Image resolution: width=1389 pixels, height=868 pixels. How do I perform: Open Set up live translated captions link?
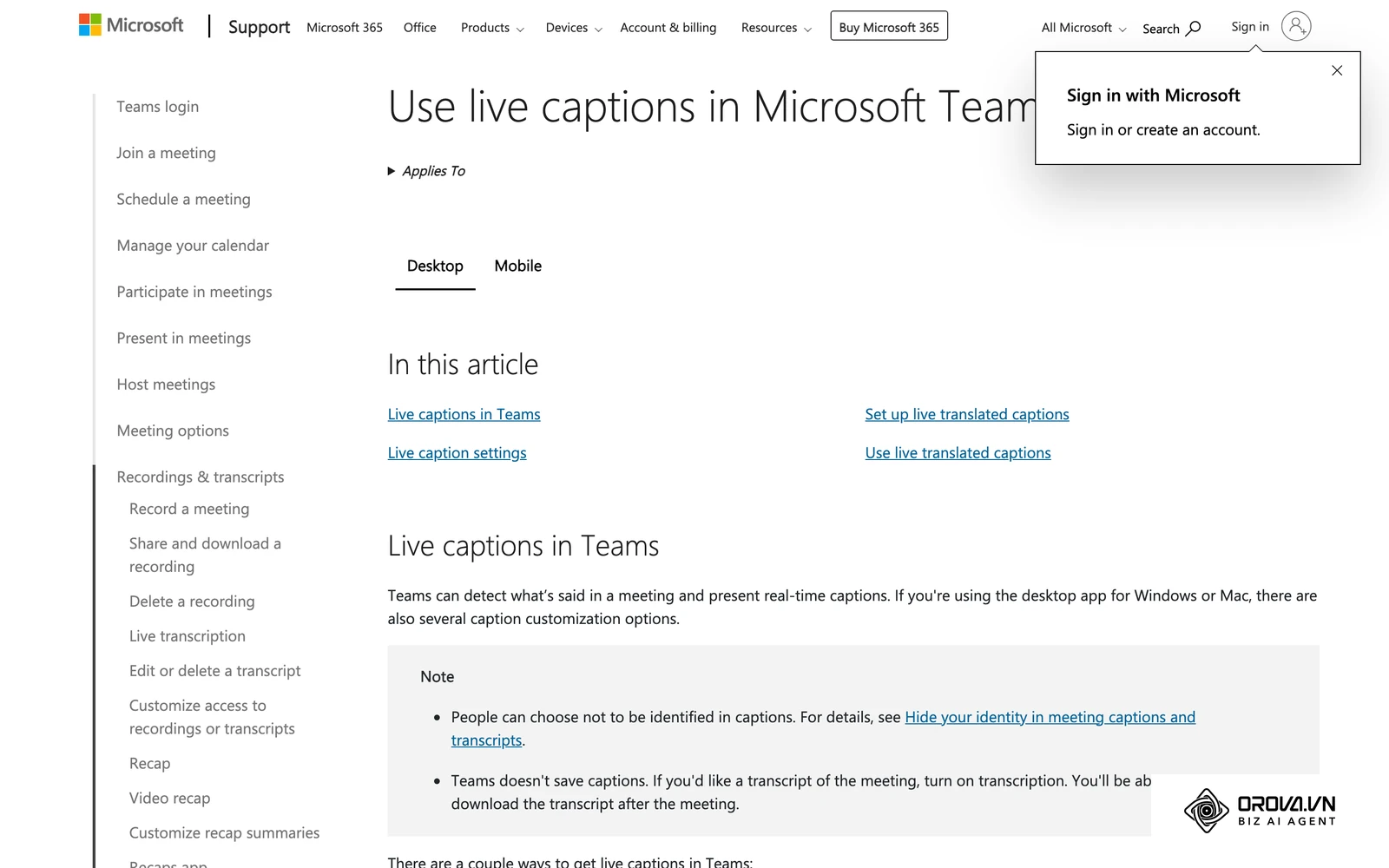(967, 415)
